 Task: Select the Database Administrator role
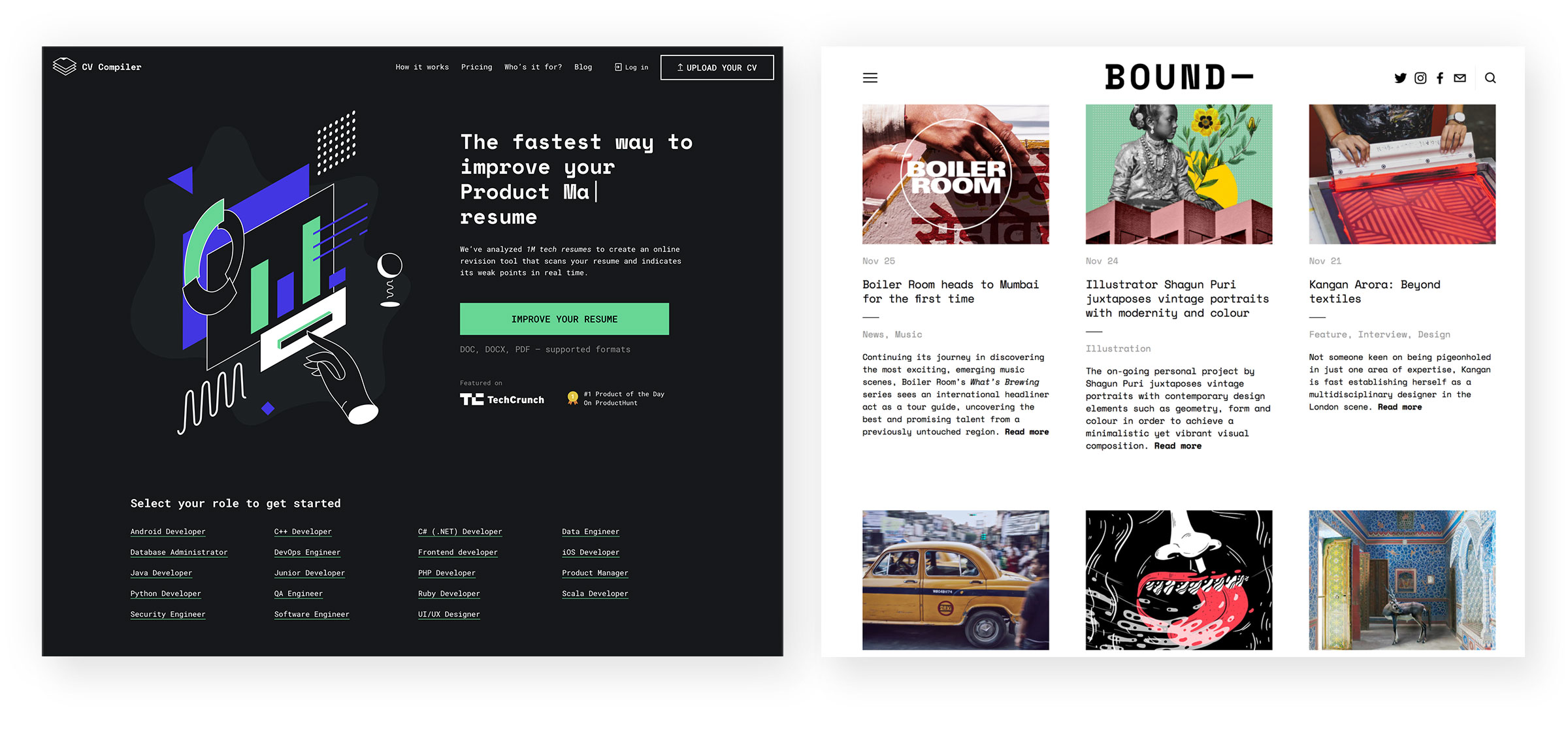(179, 553)
